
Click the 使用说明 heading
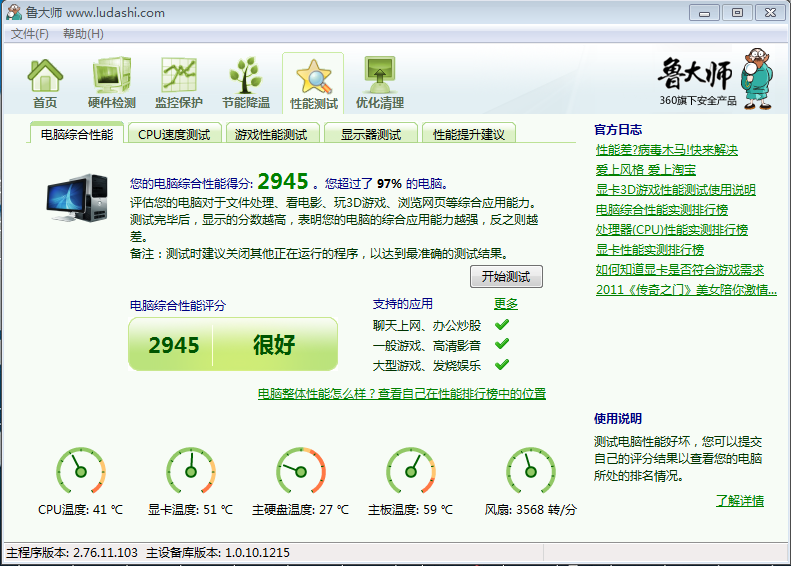(x=618, y=419)
